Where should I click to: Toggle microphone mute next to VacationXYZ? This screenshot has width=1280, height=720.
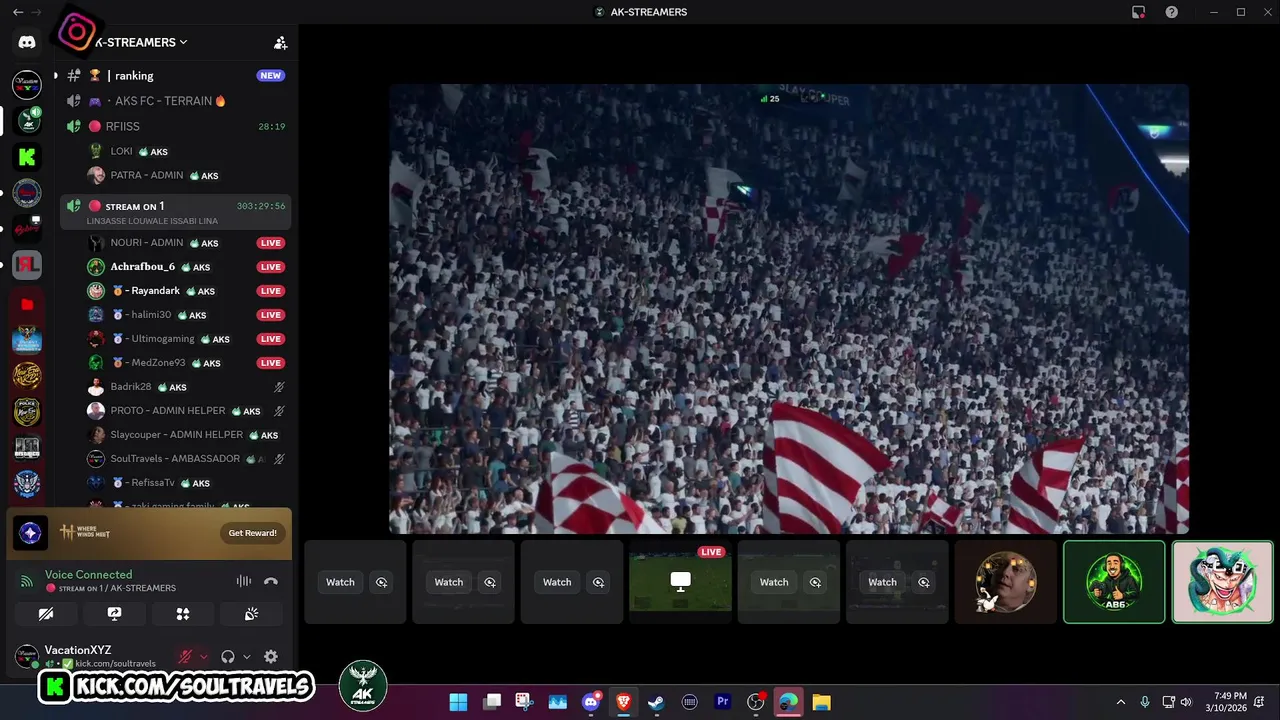tap(185, 657)
